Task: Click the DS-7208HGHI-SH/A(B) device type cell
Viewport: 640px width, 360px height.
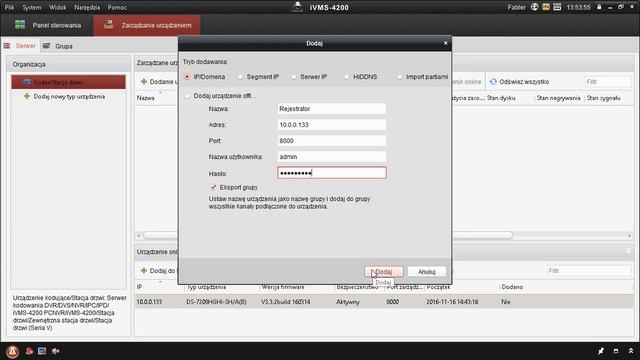Action: click(x=216, y=302)
